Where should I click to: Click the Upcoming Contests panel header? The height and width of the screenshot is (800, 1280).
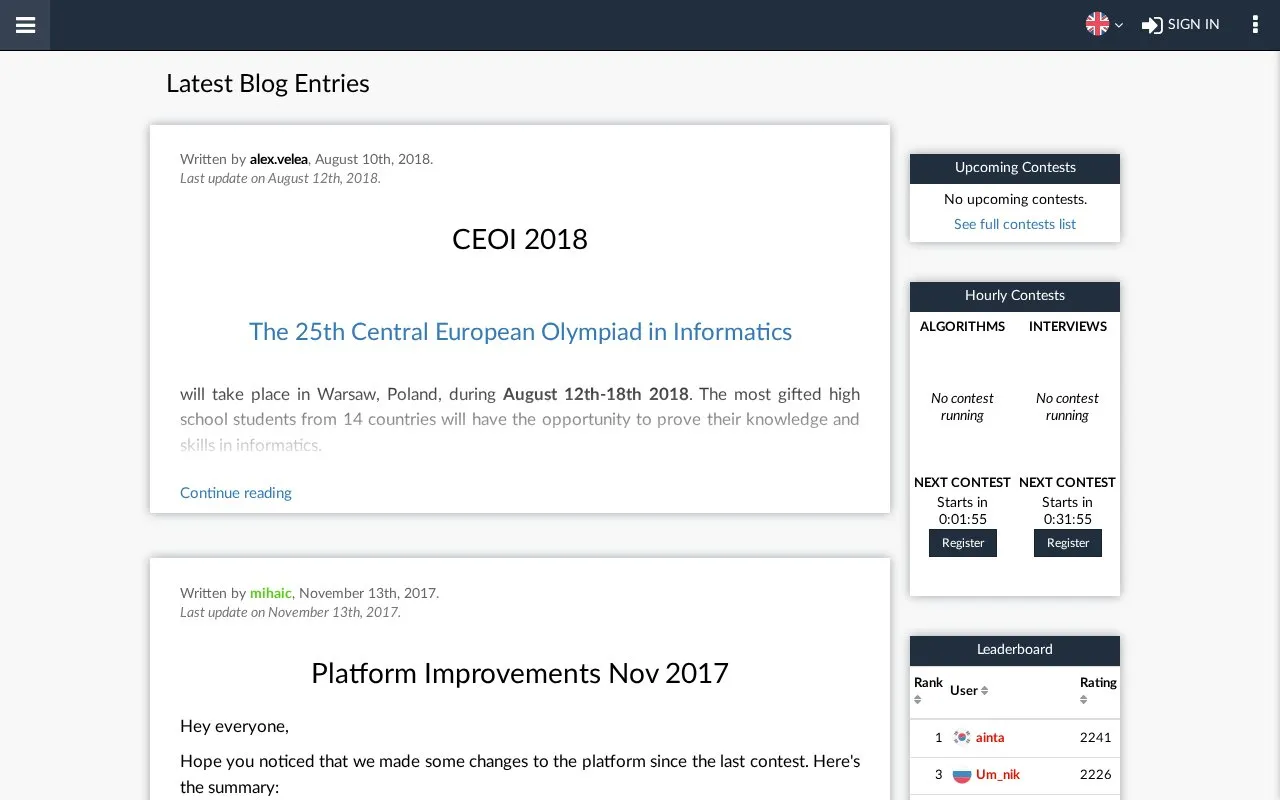pyautogui.click(x=1015, y=168)
